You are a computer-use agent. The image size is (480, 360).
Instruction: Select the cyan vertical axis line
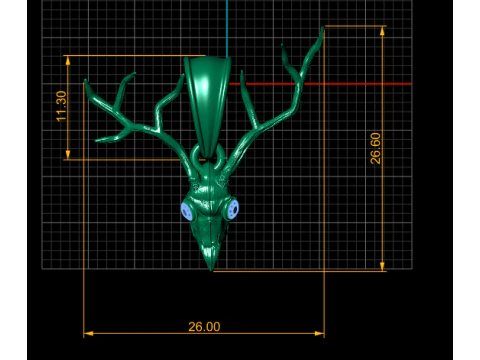pyautogui.click(x=227, y=29)
